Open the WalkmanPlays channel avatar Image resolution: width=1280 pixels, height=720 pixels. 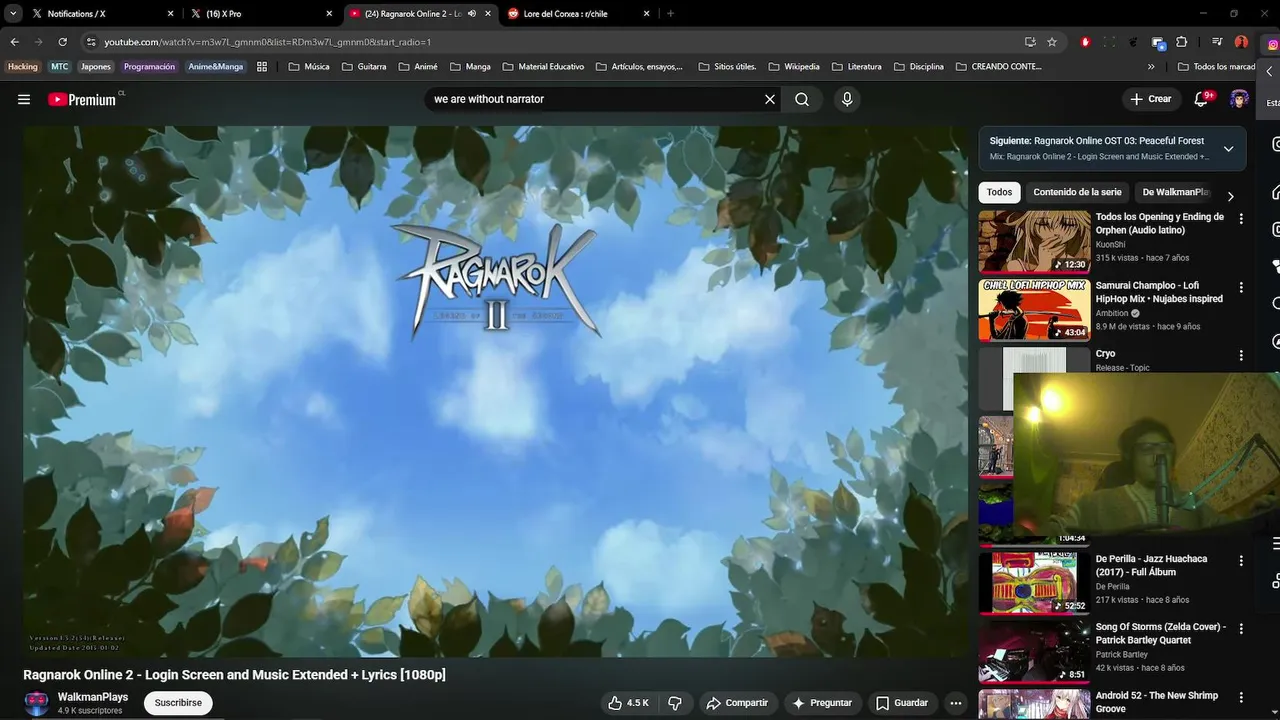tap(36, 703)
